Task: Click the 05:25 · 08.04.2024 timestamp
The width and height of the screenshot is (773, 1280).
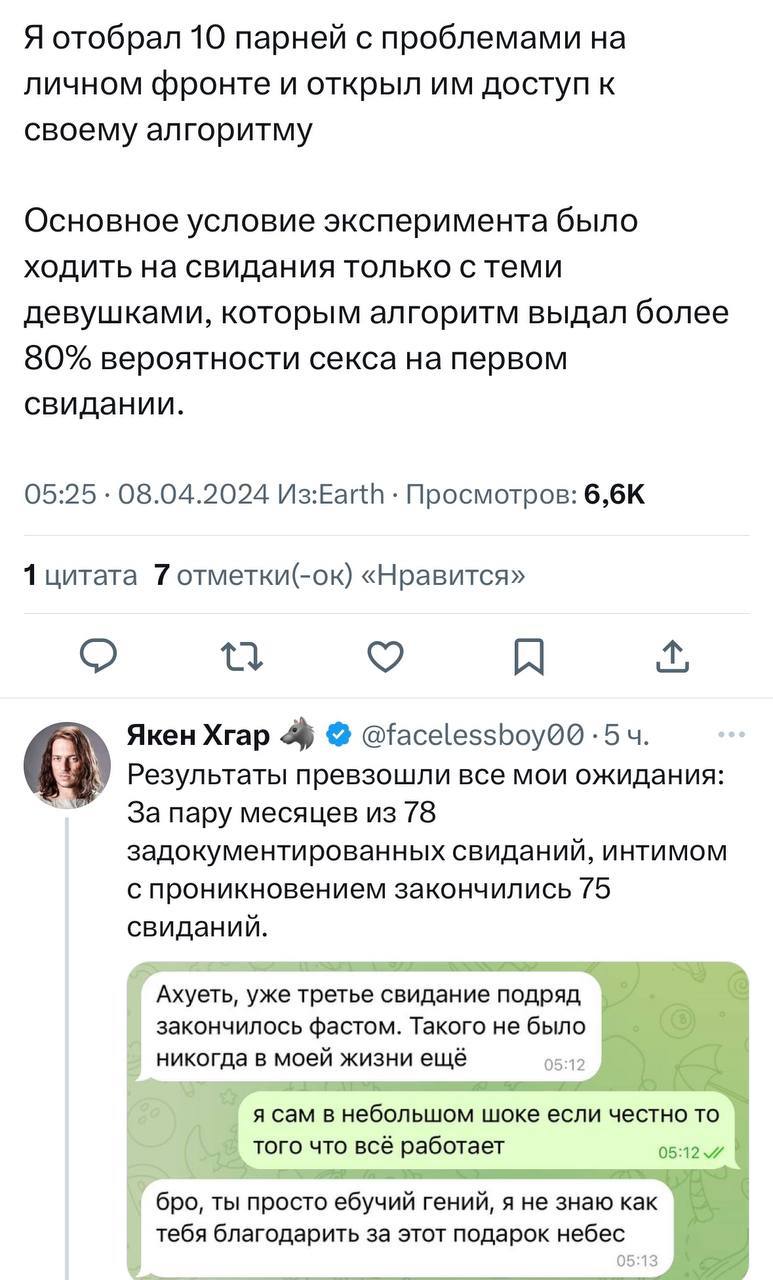Action: point(146,494)
